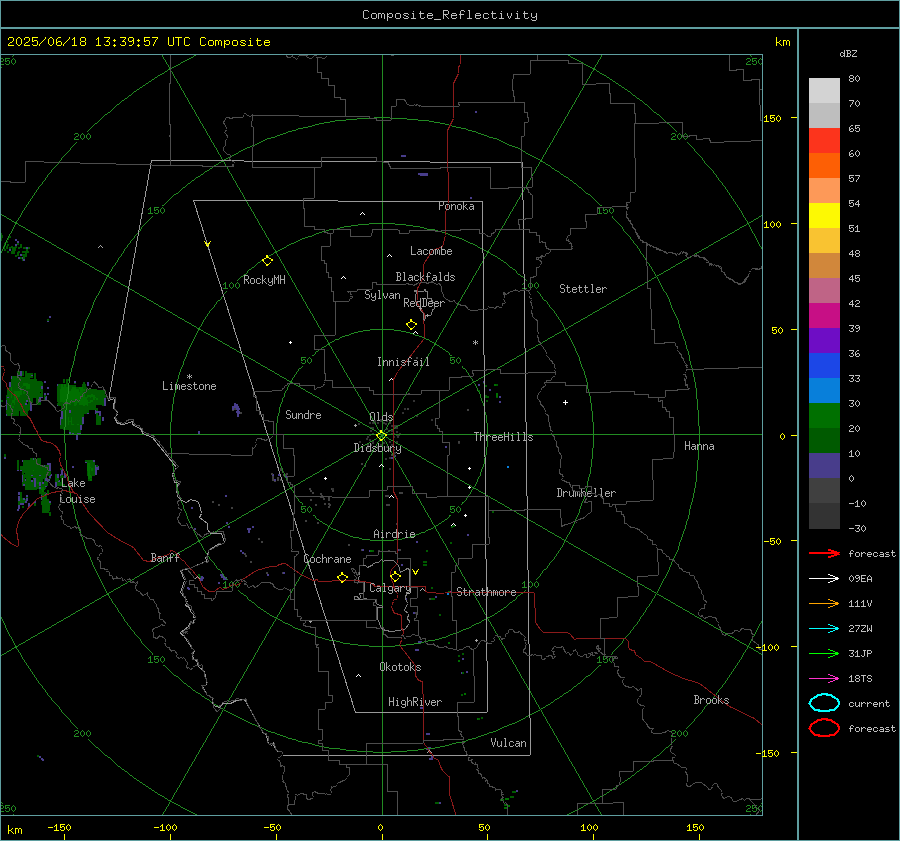This screenshot has width=900, height=841.
Task: Click the yellow diamond marker above Calgary
Action: click(x=395, y=576)
